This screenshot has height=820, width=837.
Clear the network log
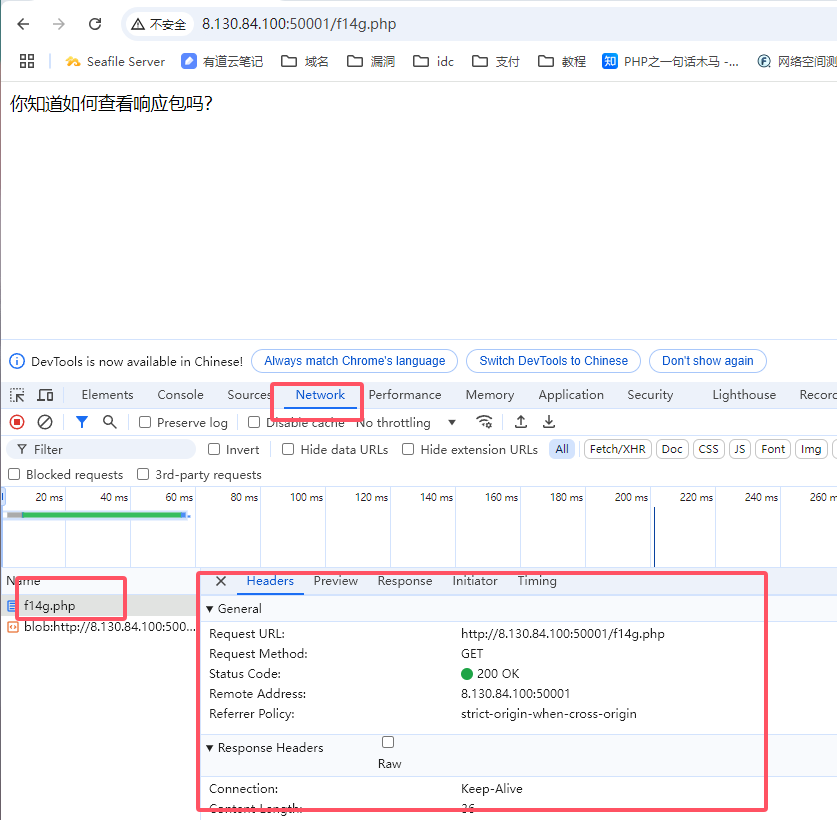click(45, 422)
